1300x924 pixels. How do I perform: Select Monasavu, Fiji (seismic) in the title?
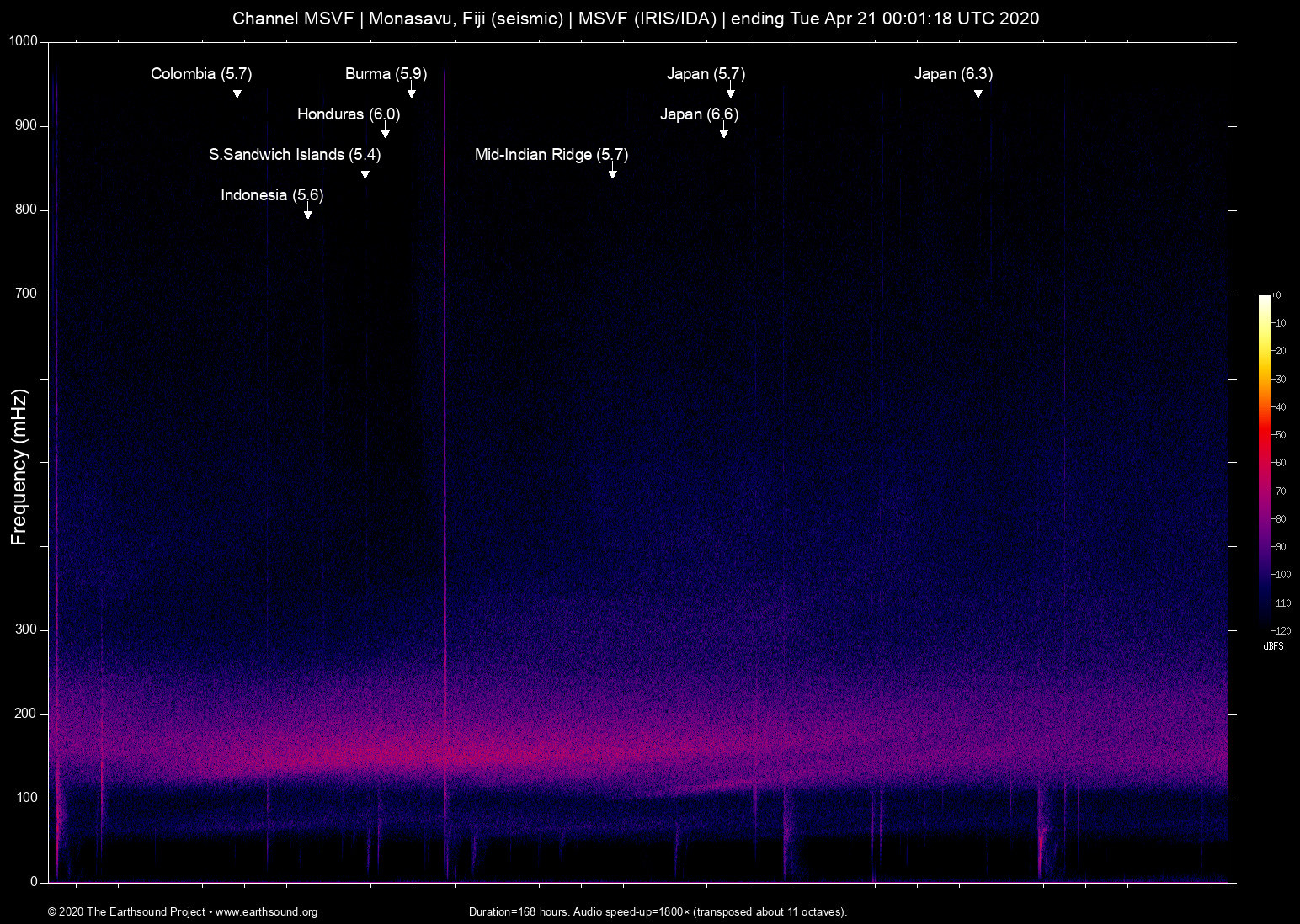click(x=466, y=19)
